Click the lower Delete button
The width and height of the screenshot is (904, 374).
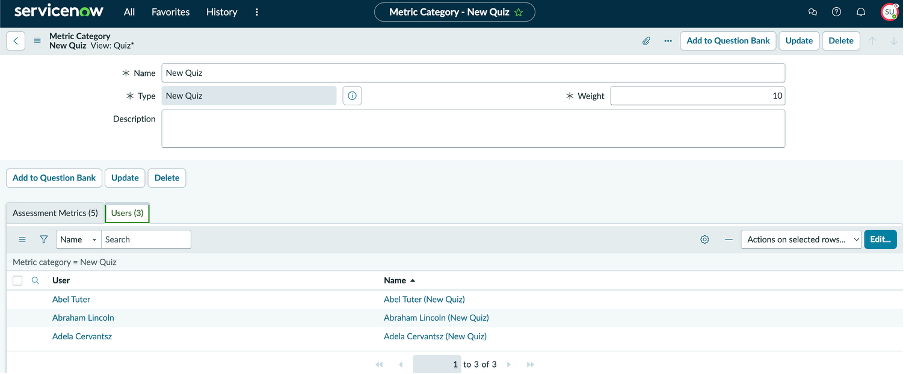[x=167, y=178]
